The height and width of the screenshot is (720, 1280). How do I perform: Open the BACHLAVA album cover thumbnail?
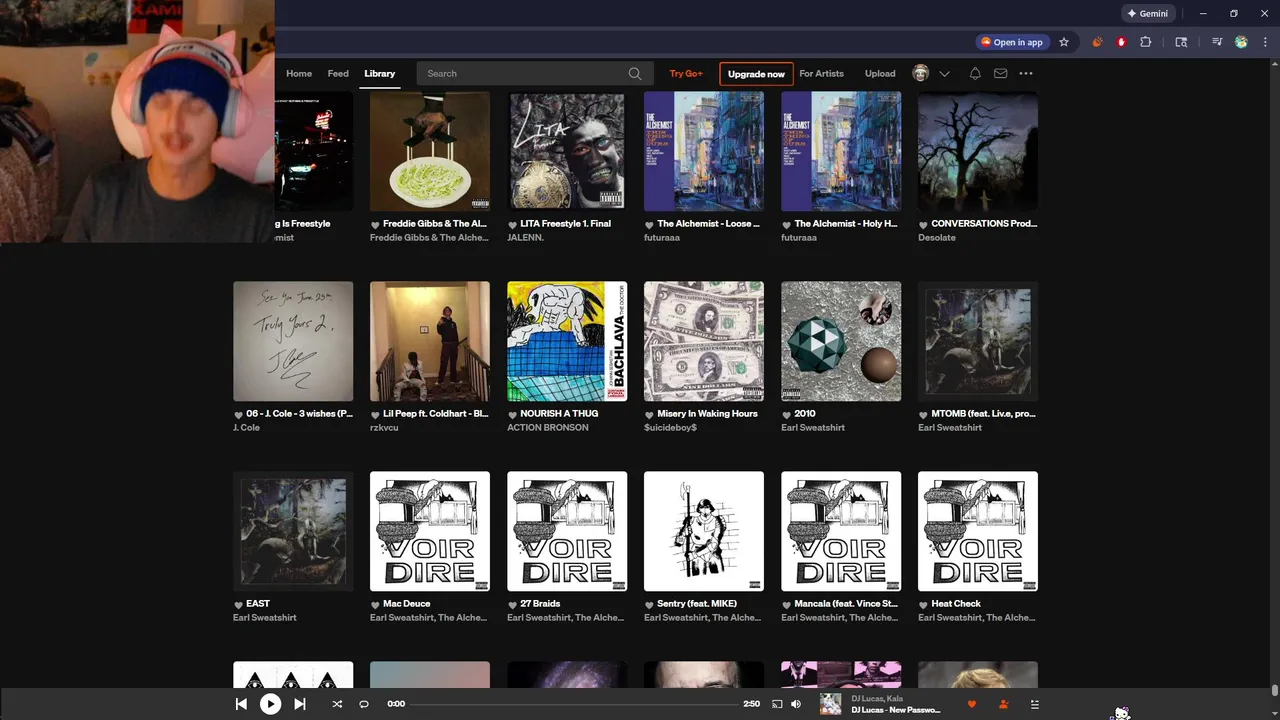pos(567,341)
